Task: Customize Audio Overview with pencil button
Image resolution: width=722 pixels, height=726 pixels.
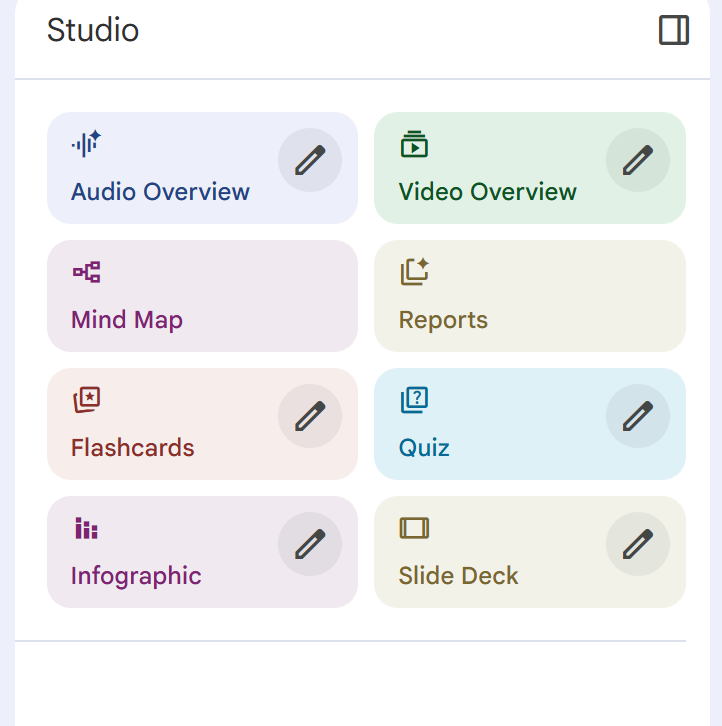Action: pyautogui.click(x=310, y=160)
